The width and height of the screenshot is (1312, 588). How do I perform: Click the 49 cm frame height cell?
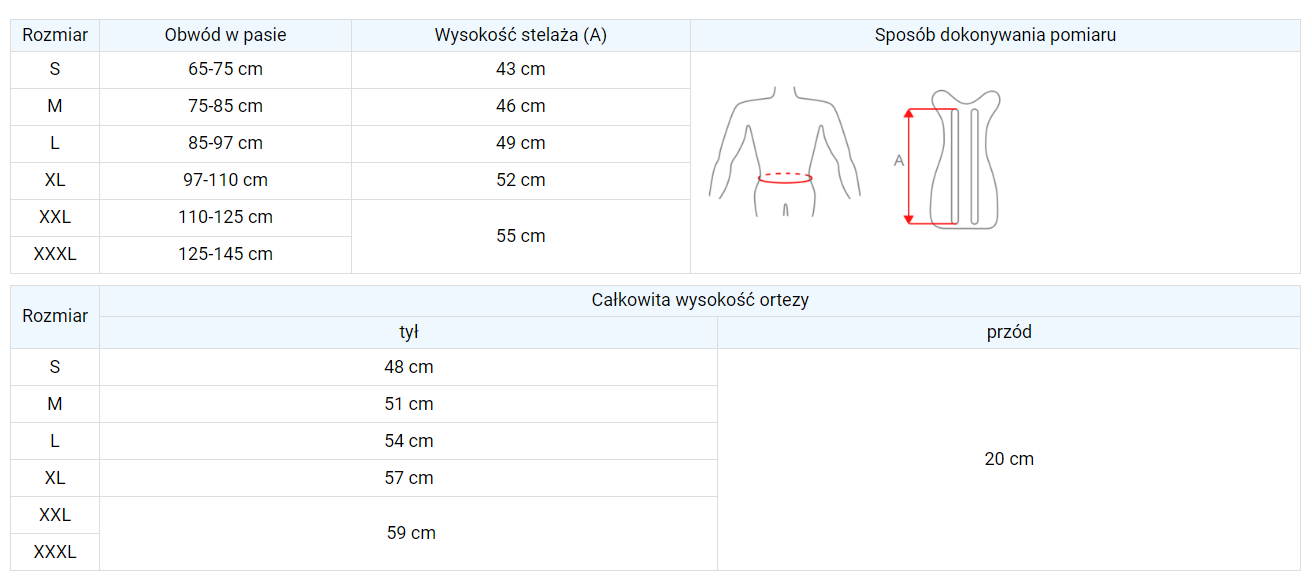point(520,143)
